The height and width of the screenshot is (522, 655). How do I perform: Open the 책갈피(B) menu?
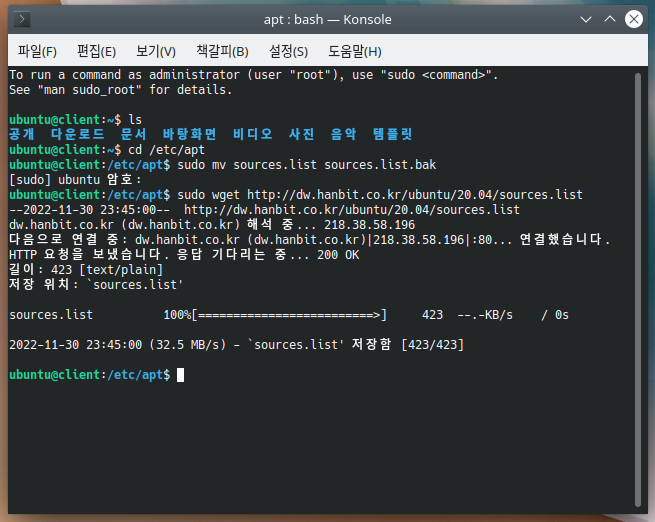(x=222, y=51)
